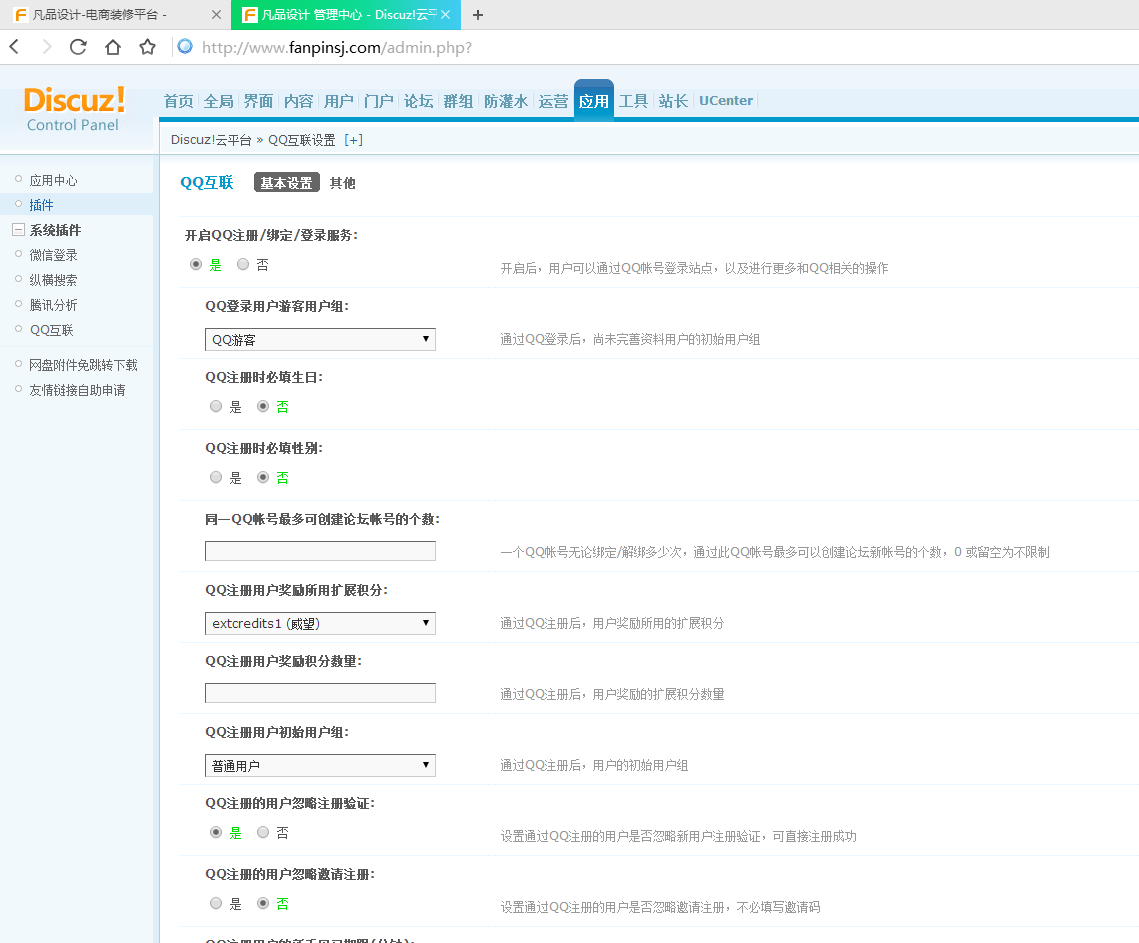Open the 论坛 menu in top navigation
The height and width of the screenshot is (943, 1139).
point(418,101)
